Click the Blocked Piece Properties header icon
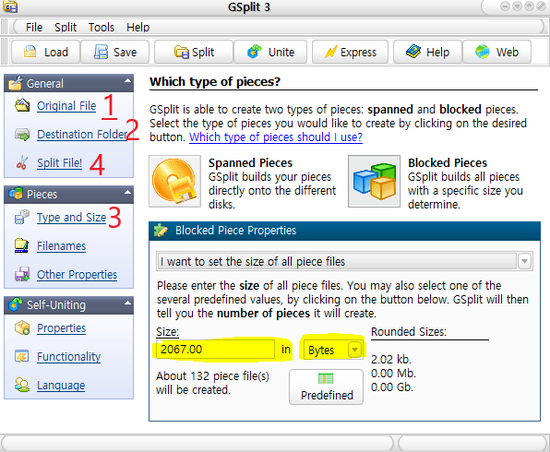550x452 pixels. pos(161,230)
